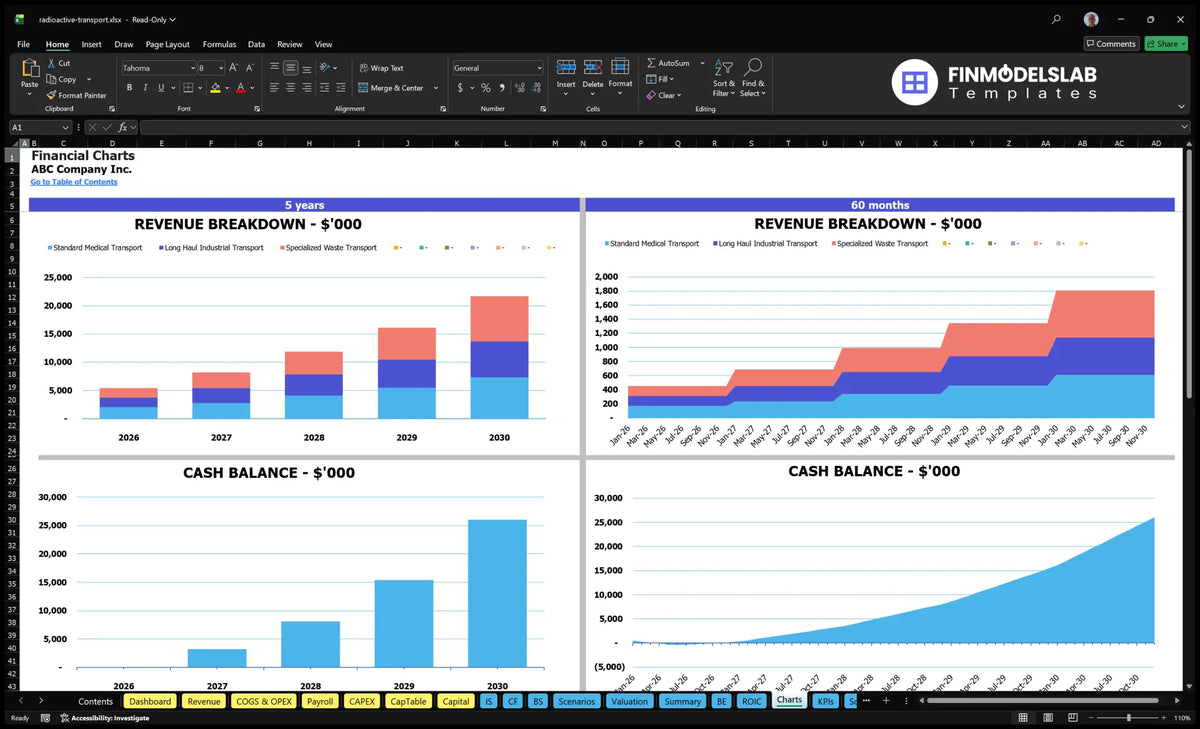Image resolution: width=1200 pixels, height=729 pixels.
Task: Click the Share button
Action: (1165, 44)
